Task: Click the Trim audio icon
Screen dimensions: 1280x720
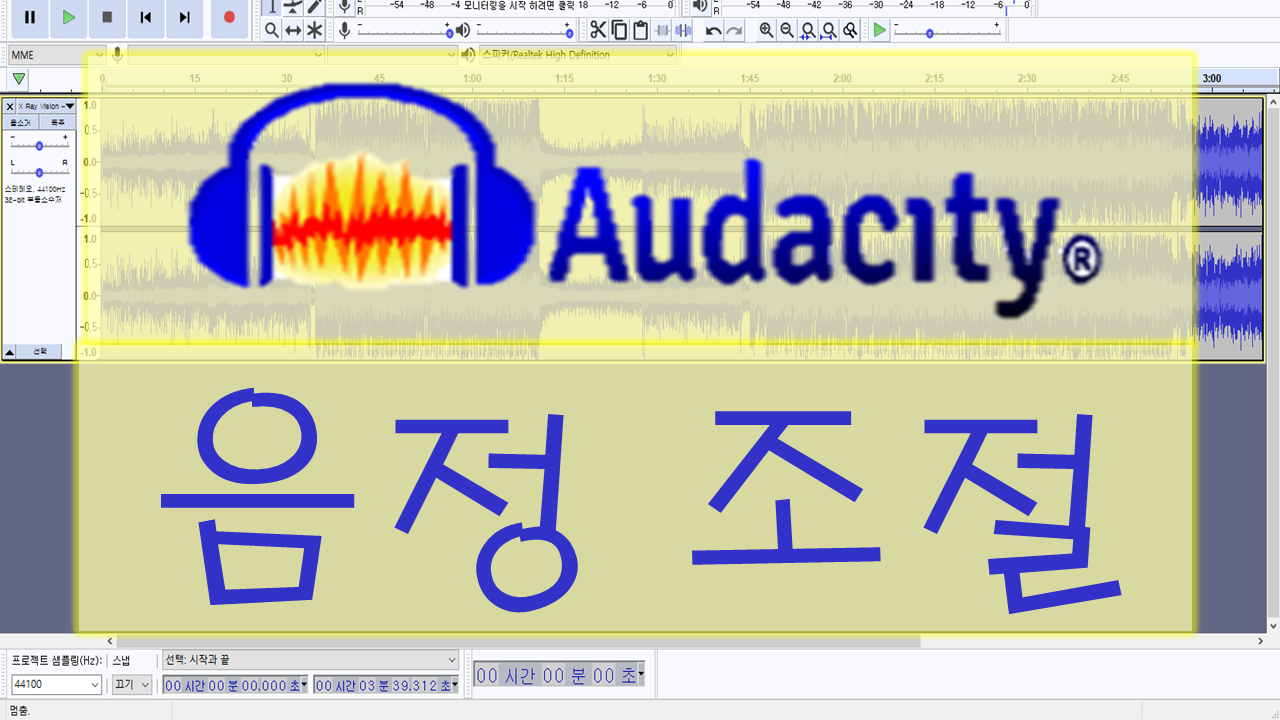Action: [x=662, y=30]
